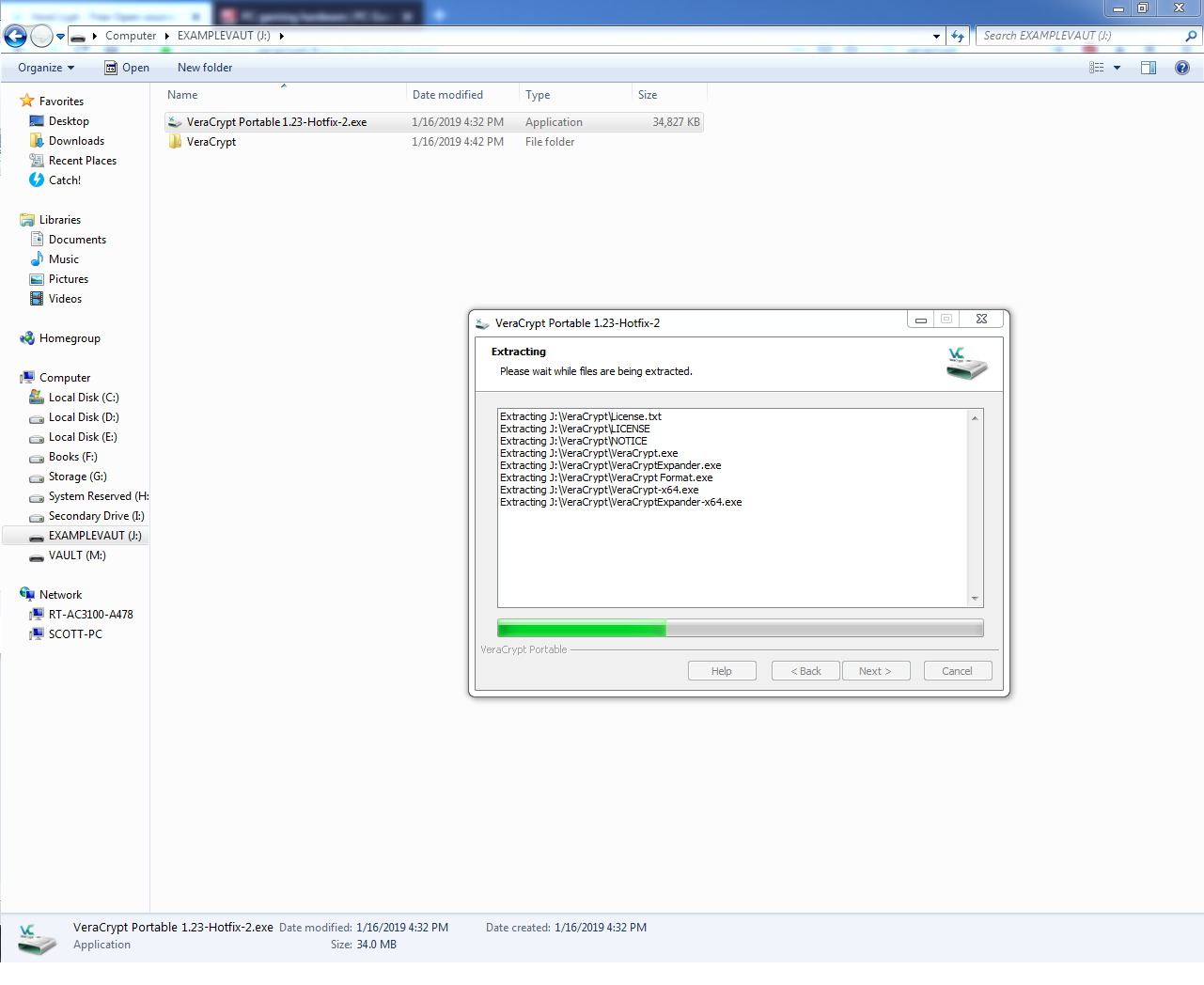
Task: Create a New folder from toolbar
Action: point(205,68)
